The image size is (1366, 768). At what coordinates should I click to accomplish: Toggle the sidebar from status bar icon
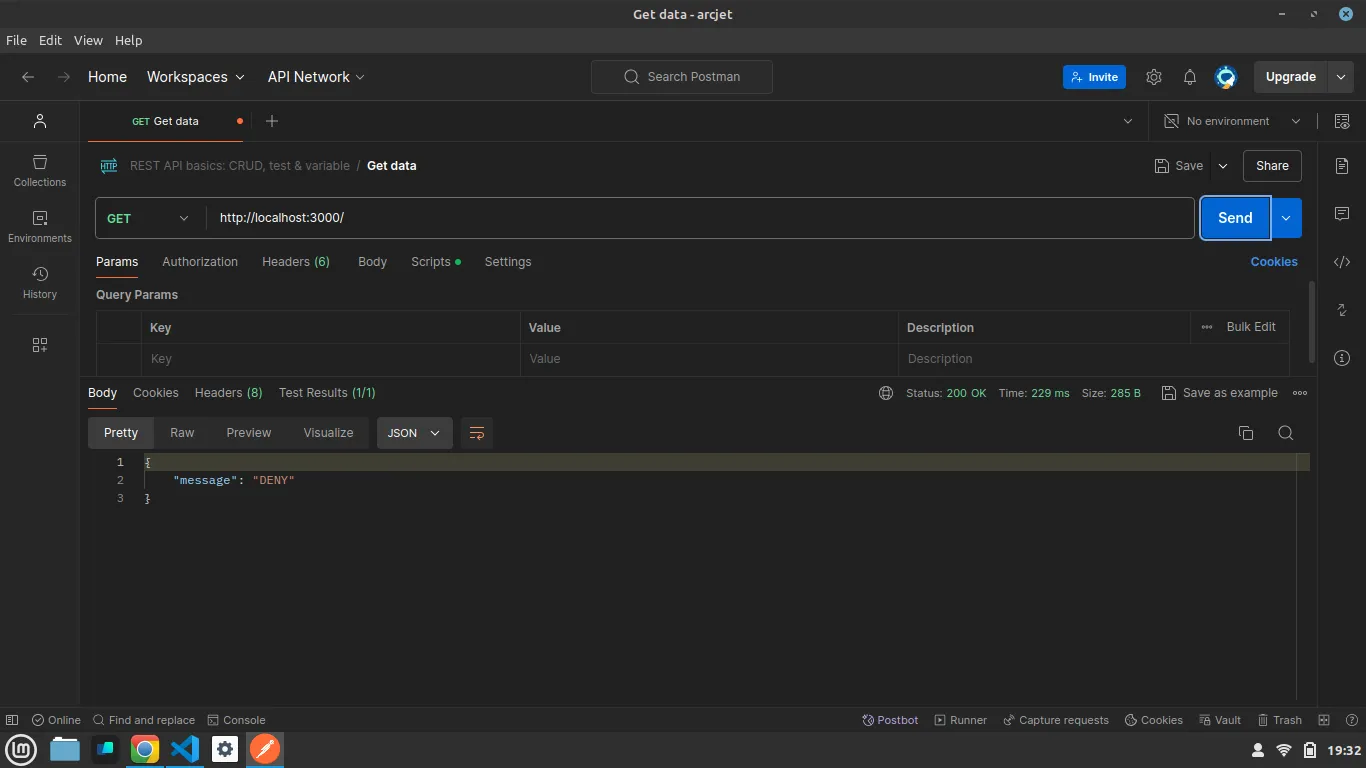click(12, 720)
